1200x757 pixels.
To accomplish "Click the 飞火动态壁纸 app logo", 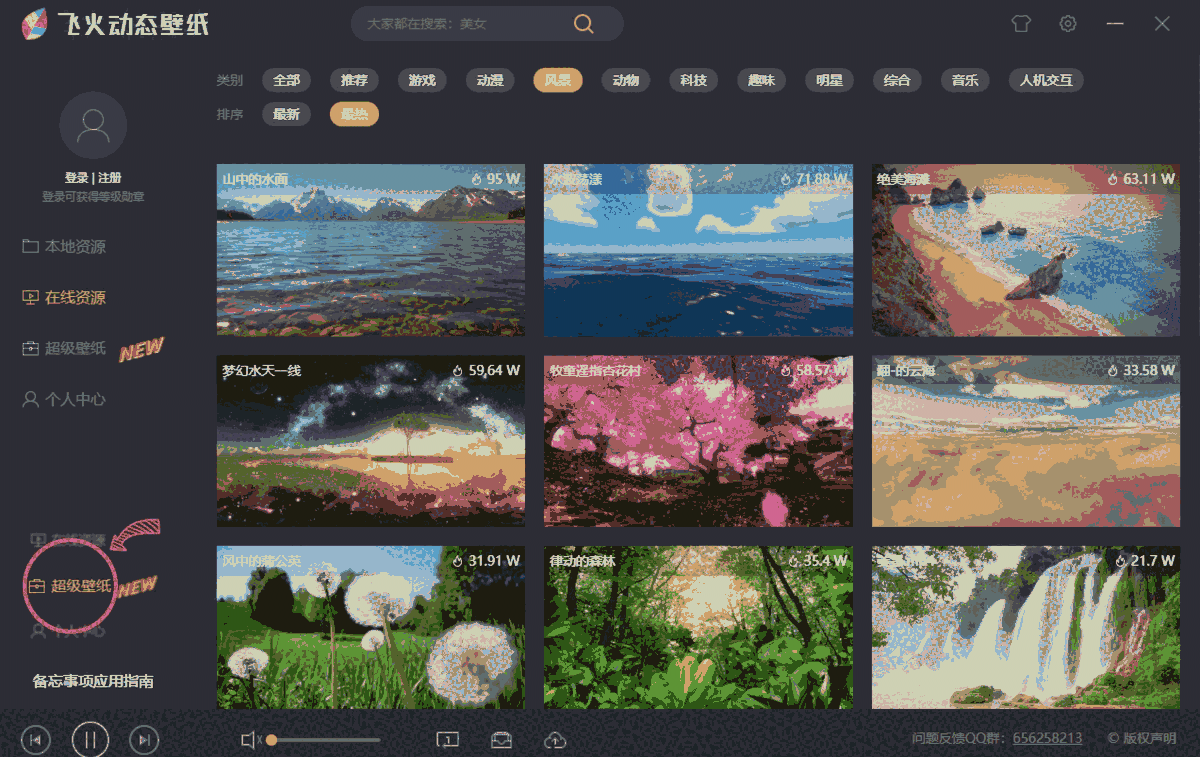I will 116,24.
